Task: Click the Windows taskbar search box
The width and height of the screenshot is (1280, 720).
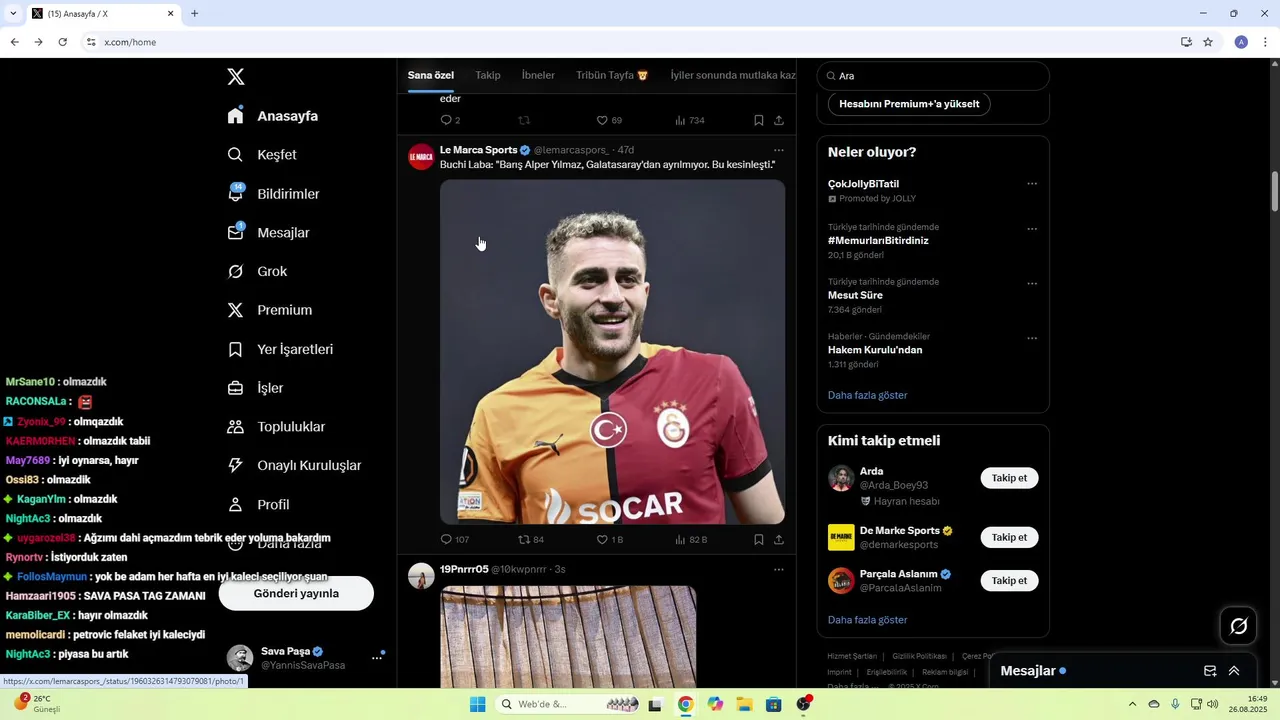Action: [568, 704]
